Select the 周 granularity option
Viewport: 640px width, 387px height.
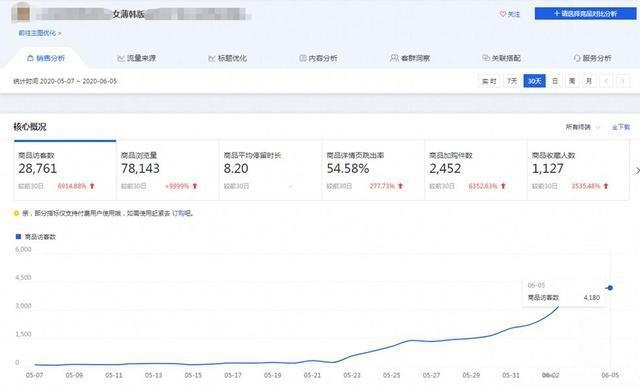coord(572,81)
